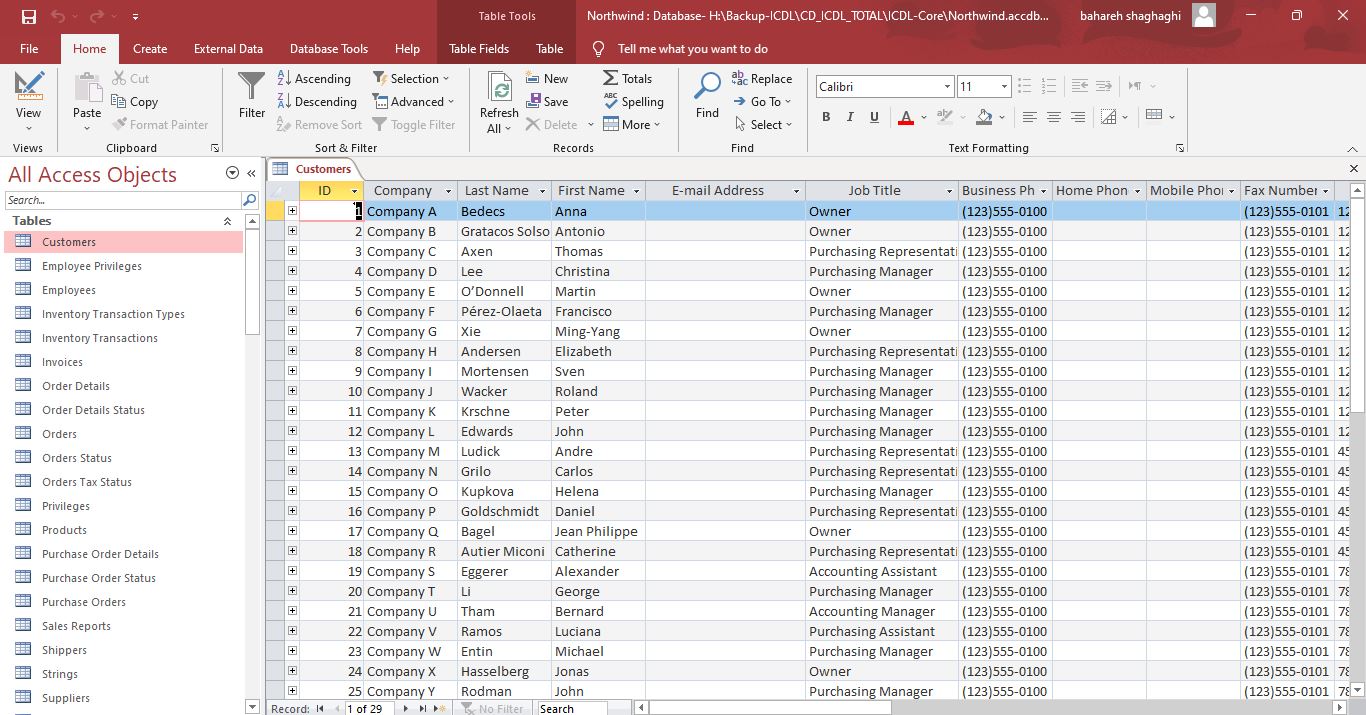Click the Undo arrow in quick access toolbar
The image size is (1366, 715).
point(58,16)
